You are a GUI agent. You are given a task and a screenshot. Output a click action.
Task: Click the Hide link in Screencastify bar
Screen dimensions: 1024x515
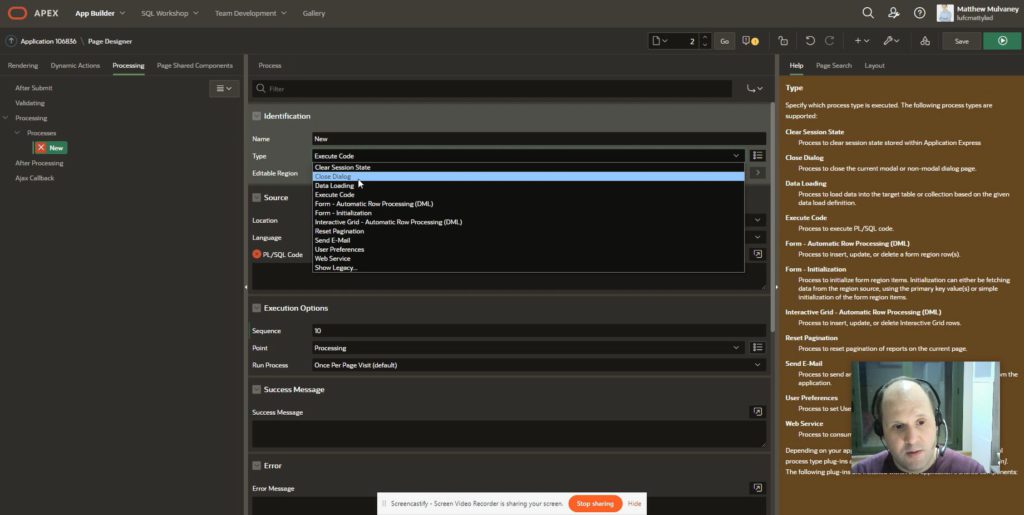tap(634, 503)
